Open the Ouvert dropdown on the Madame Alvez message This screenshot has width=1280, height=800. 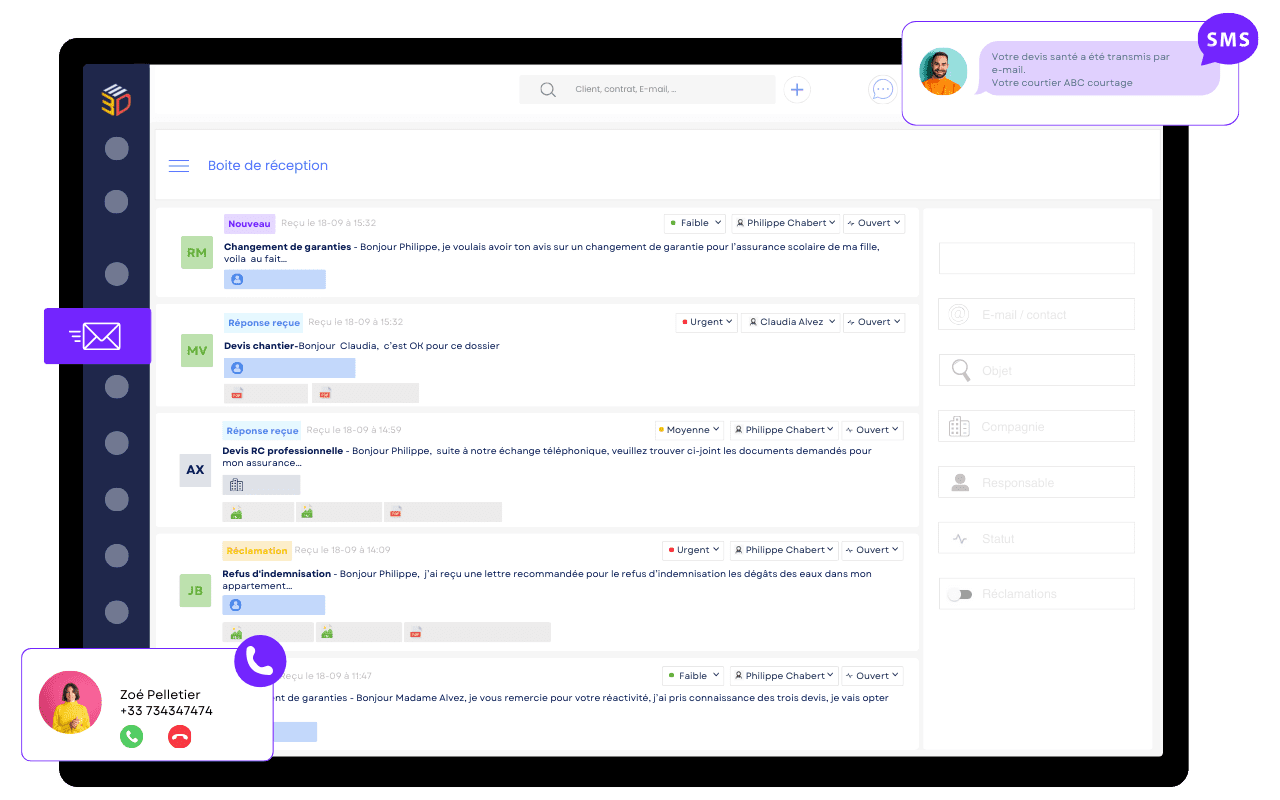(x=872, y=676)
